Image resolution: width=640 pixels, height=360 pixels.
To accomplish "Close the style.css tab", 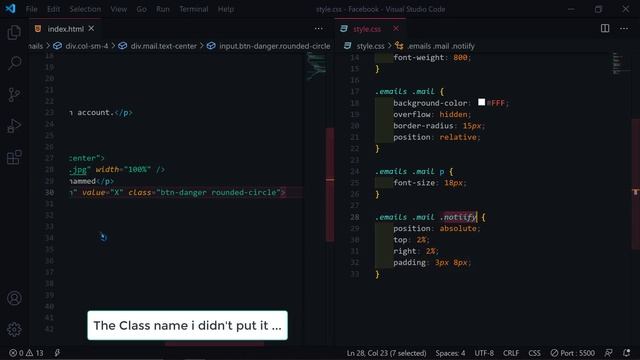I will [396, 28].
